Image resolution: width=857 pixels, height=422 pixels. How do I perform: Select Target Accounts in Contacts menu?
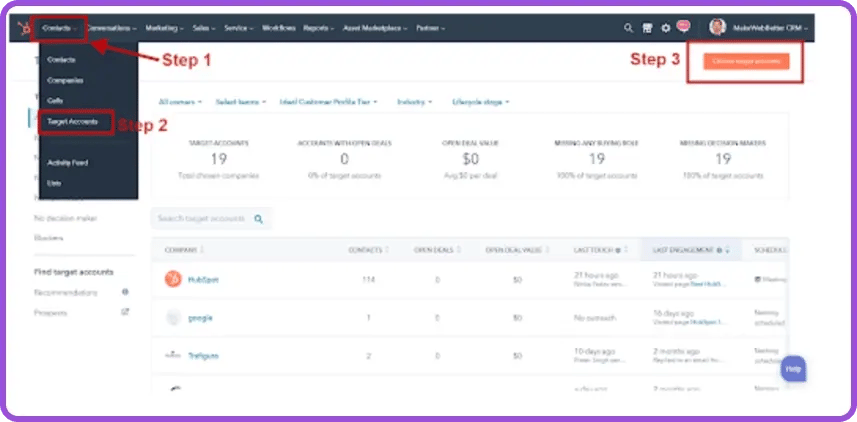72,122
